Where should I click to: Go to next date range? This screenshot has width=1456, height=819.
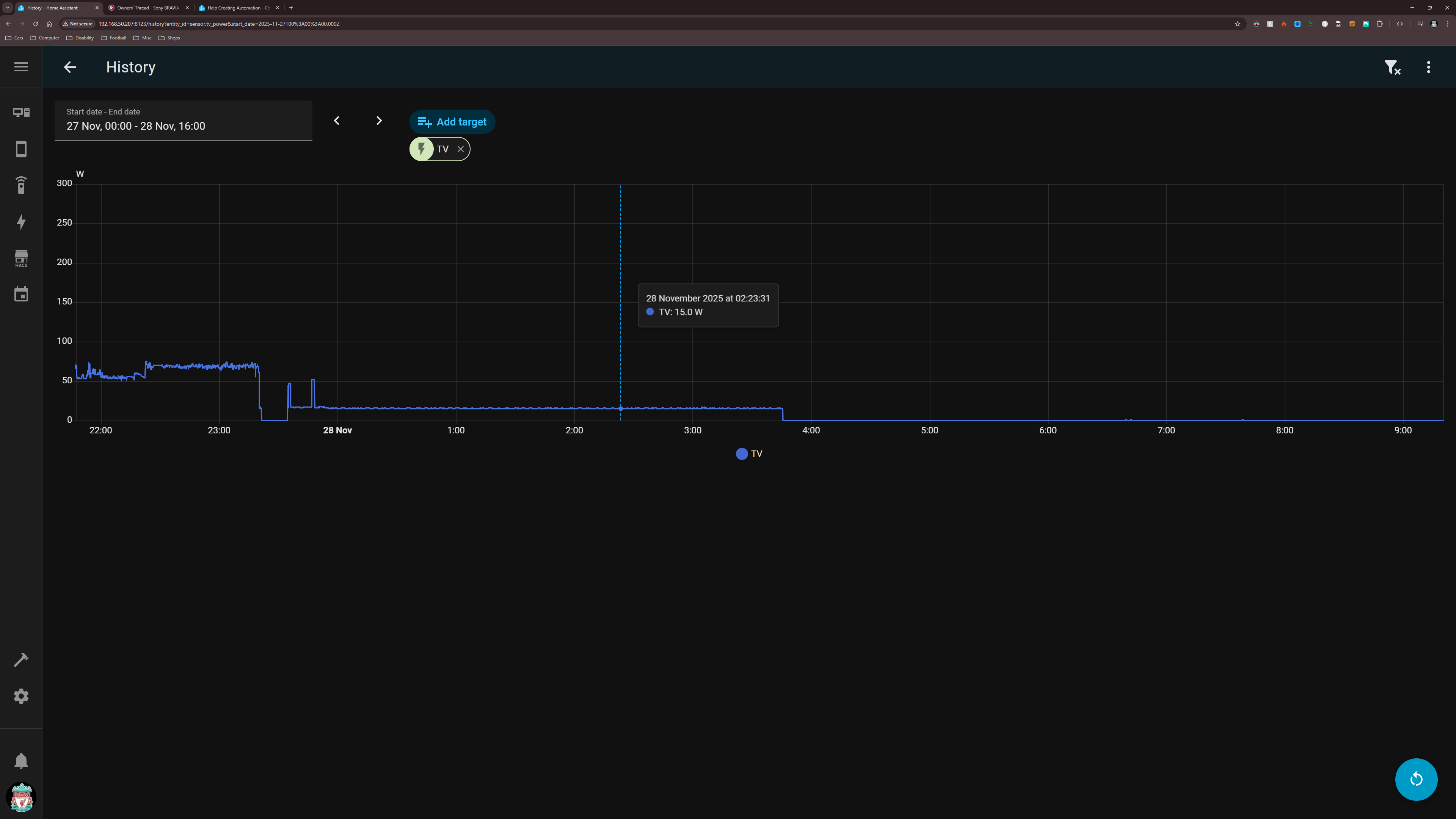(379, 121)
